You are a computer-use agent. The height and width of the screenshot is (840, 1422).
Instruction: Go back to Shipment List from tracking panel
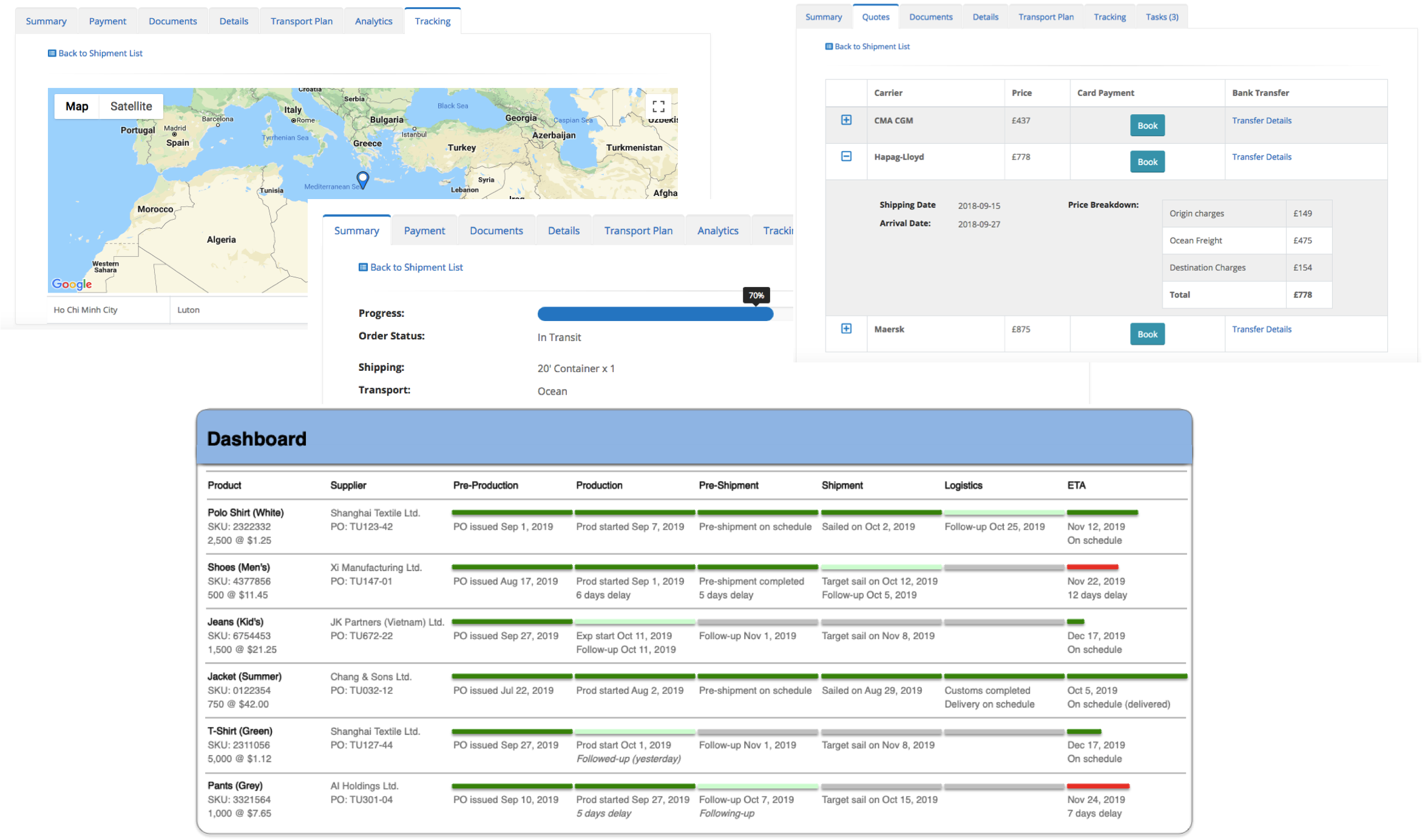click(x=100, y=53)
